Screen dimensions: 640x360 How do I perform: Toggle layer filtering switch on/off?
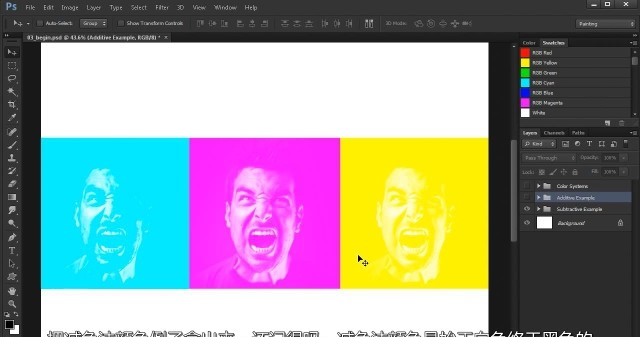626,144
